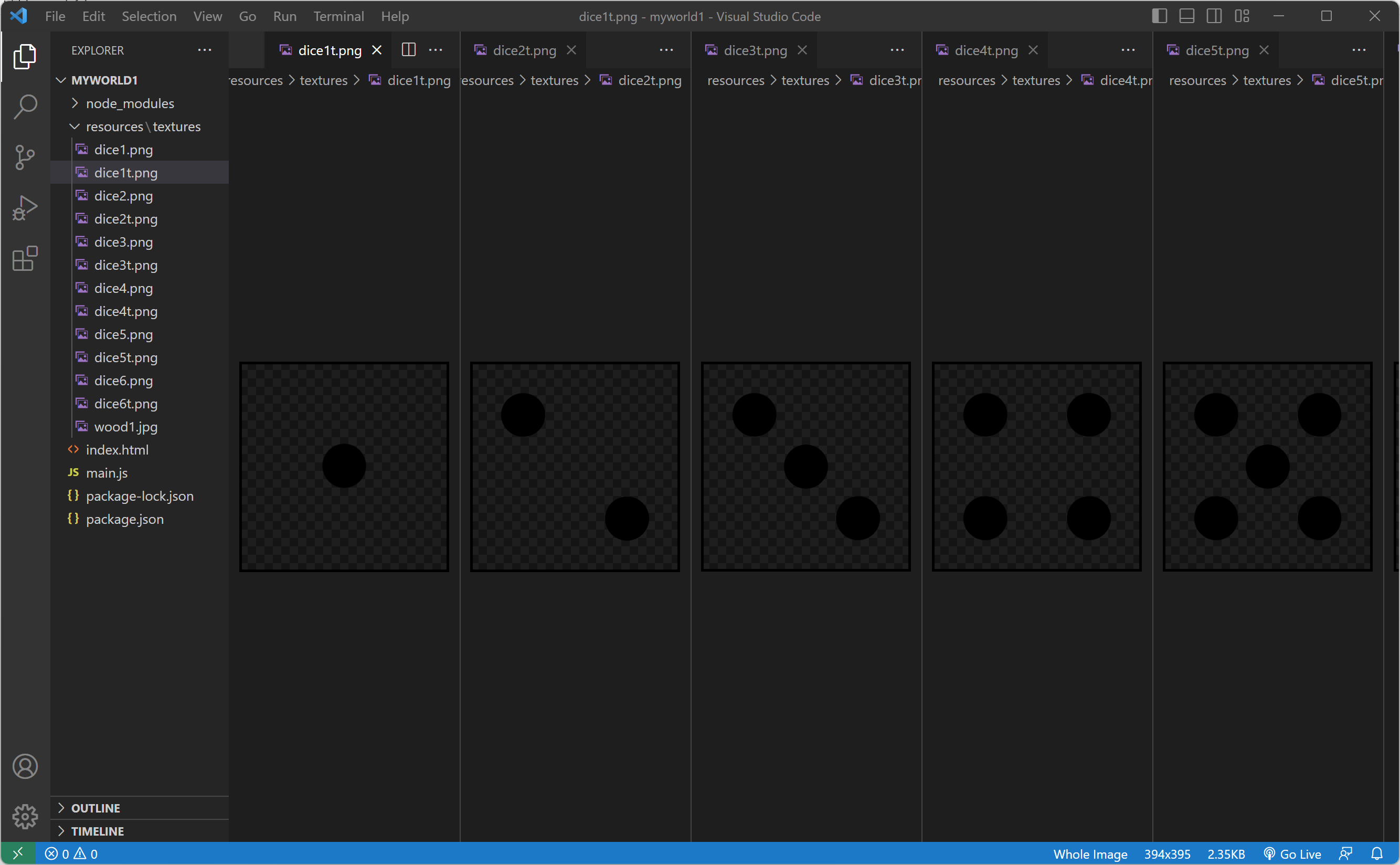The width and height of the screenshot is (1400, 865).
Task: Click the Accounts icon
Action: pyautogui.click(x=25, y=766)
